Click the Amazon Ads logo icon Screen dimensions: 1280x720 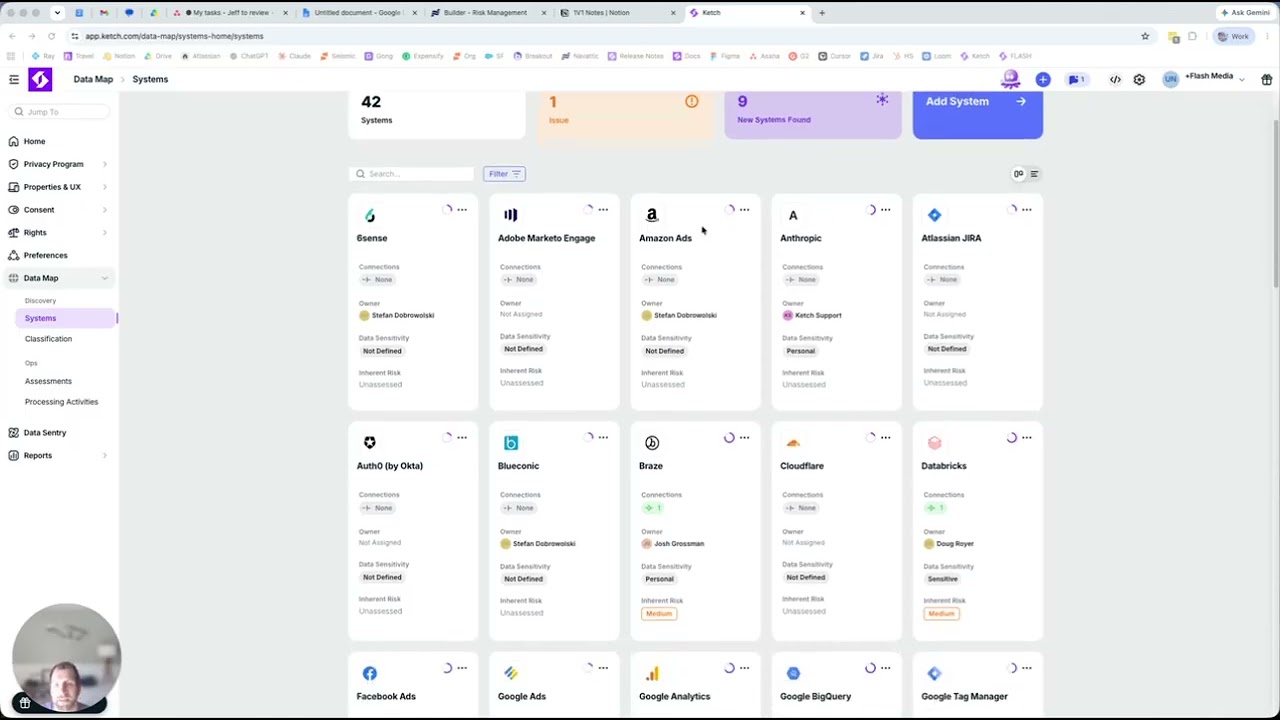tap(652, 215)
